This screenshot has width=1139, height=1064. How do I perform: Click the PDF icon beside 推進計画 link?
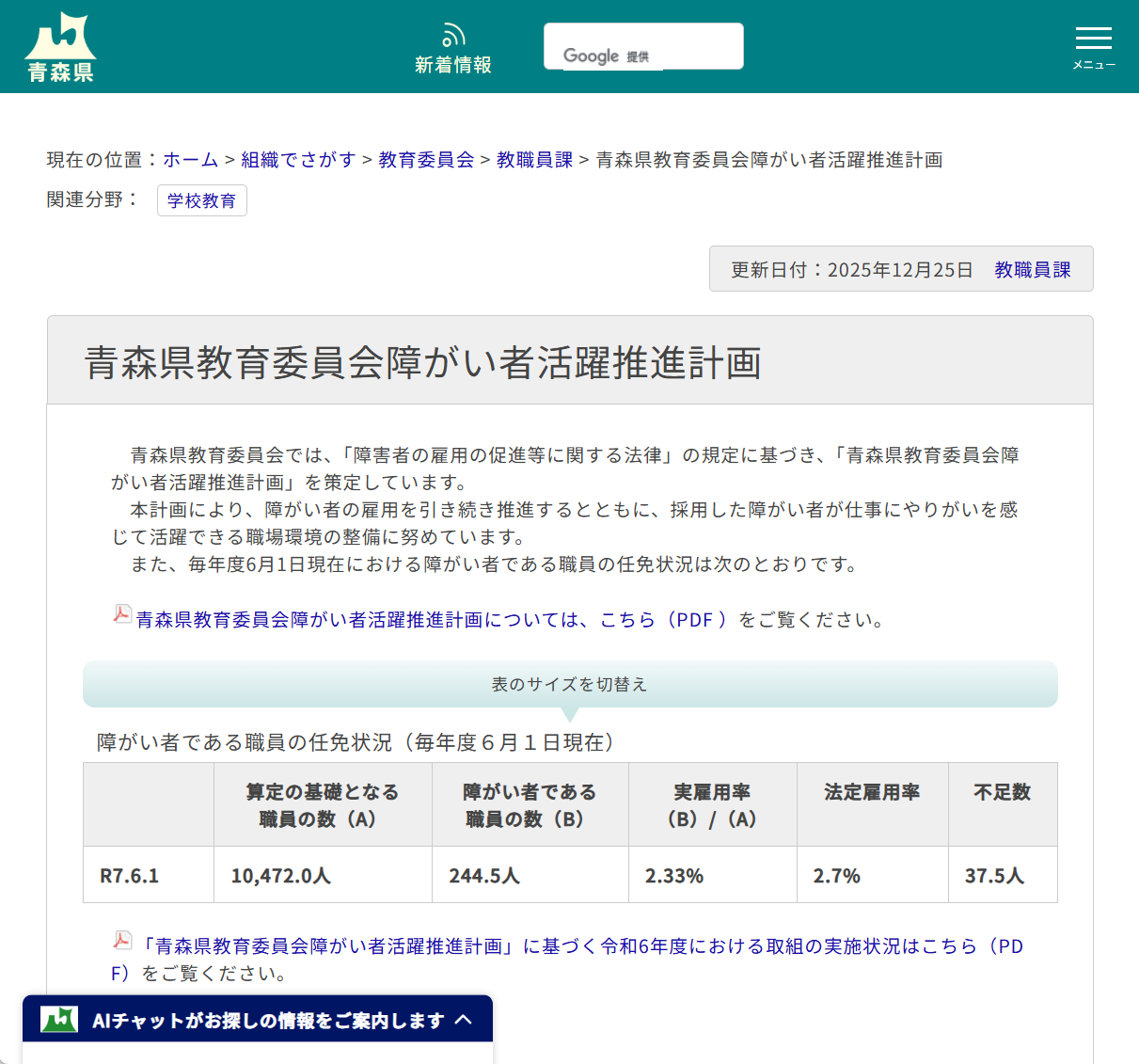pos(121,614)
